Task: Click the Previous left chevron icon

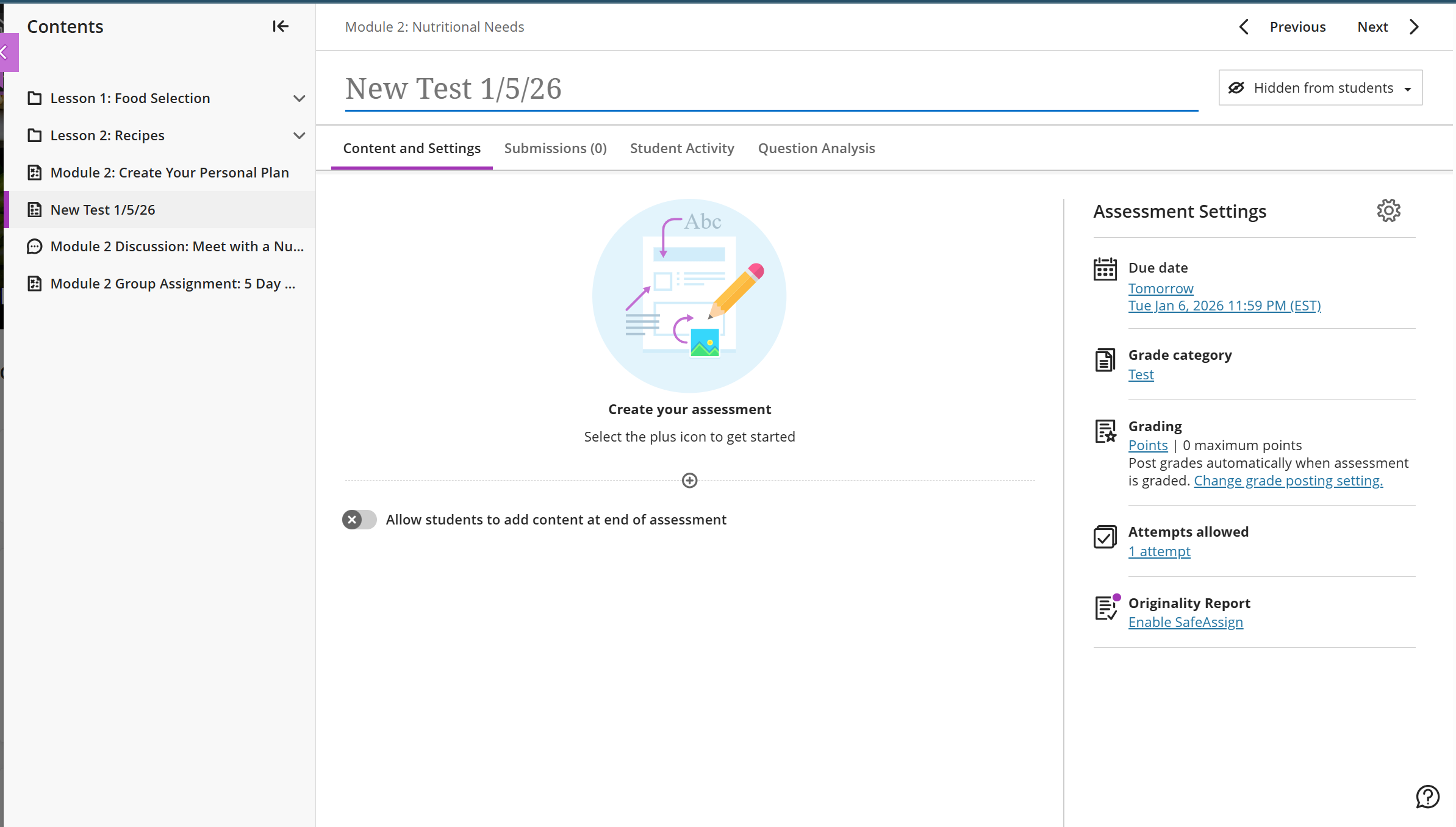Action: tap(1244, 27)
